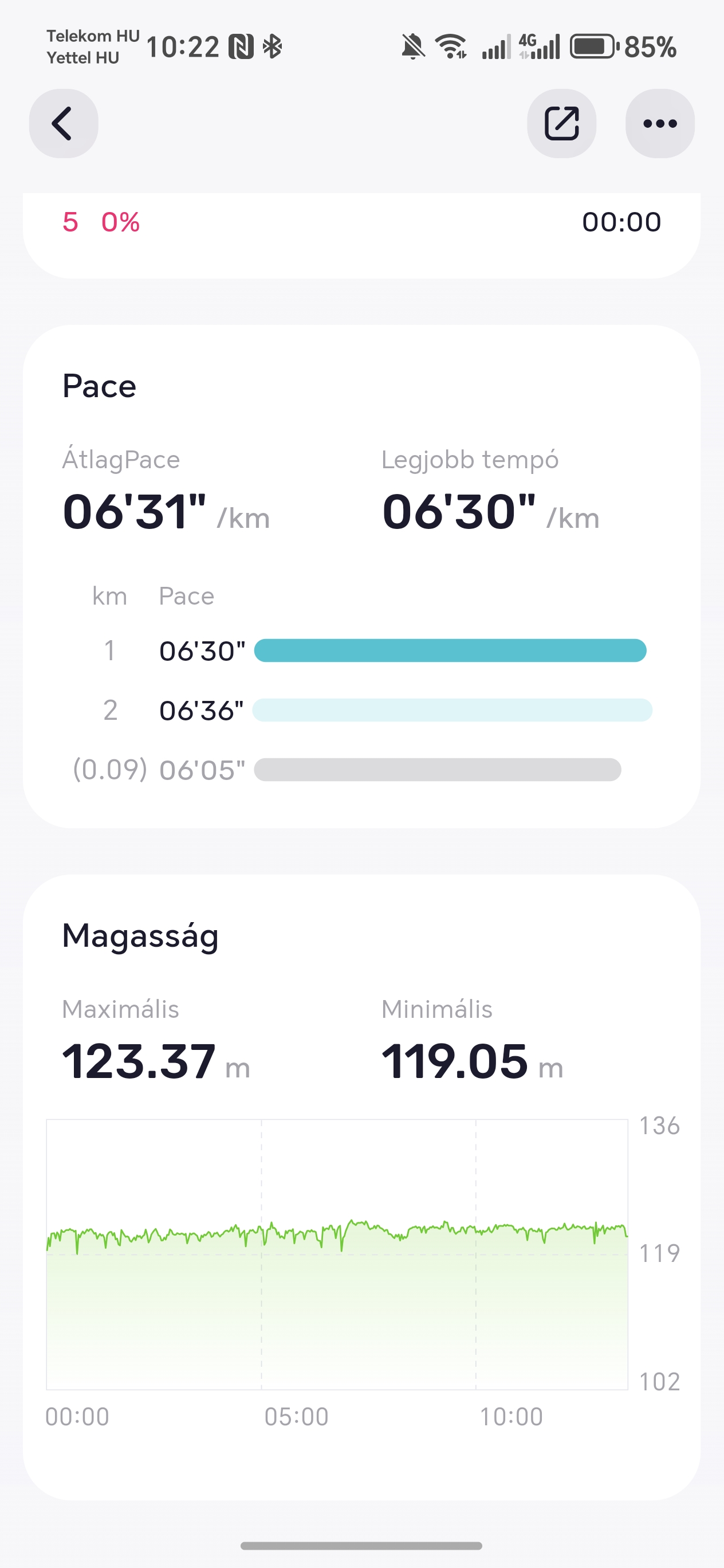Tap the Maximális label
The height and width of the screenshot is (1568, 724).
120,1009
